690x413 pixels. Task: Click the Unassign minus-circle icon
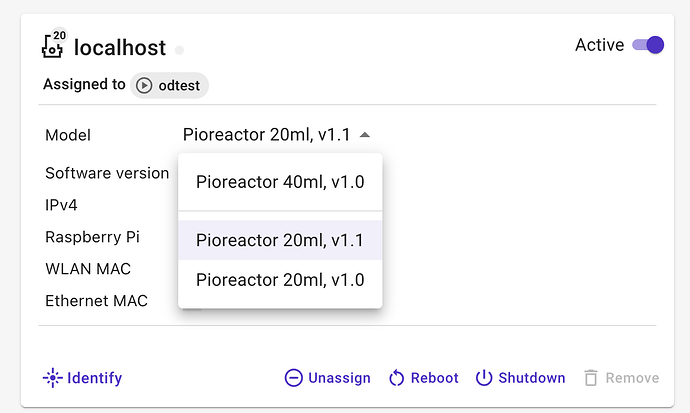tap(294, 378)
